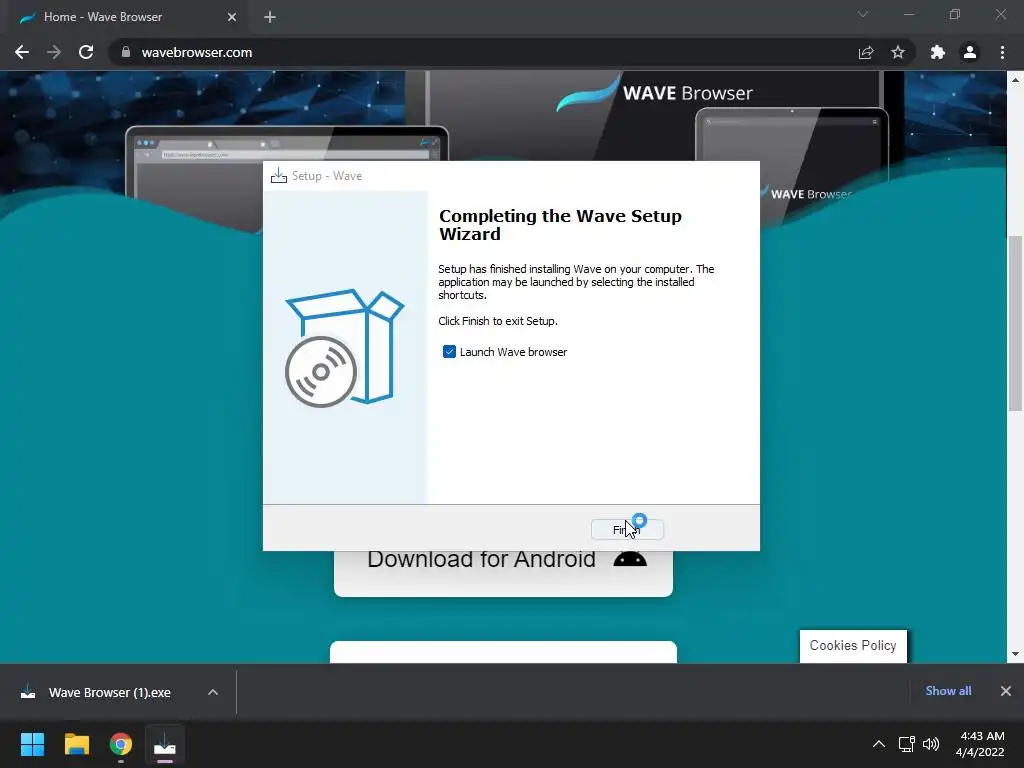Bookmark this page with the star icon
The image size is (1024, 768).
tap(898, 52)
